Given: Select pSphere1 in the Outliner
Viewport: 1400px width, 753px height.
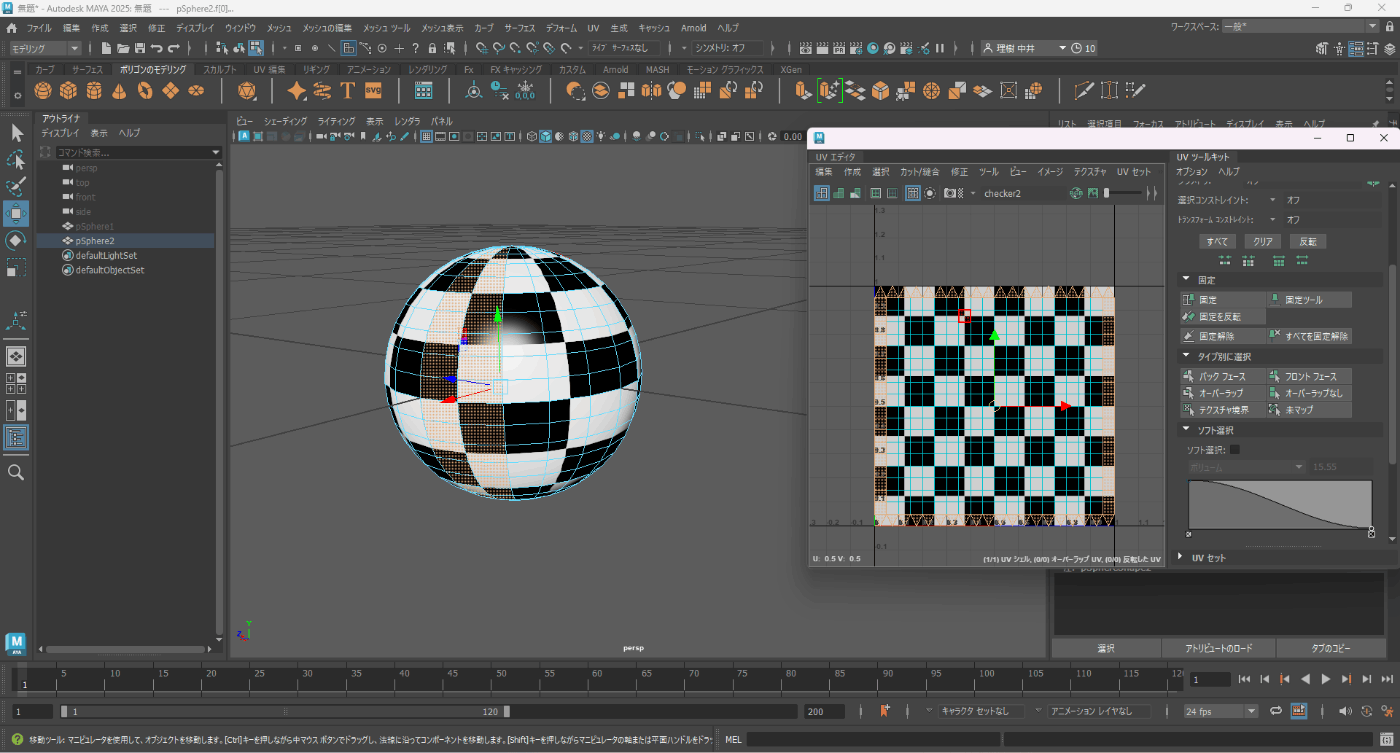Looking at the screenshot, I should click(x=94, y=226).
